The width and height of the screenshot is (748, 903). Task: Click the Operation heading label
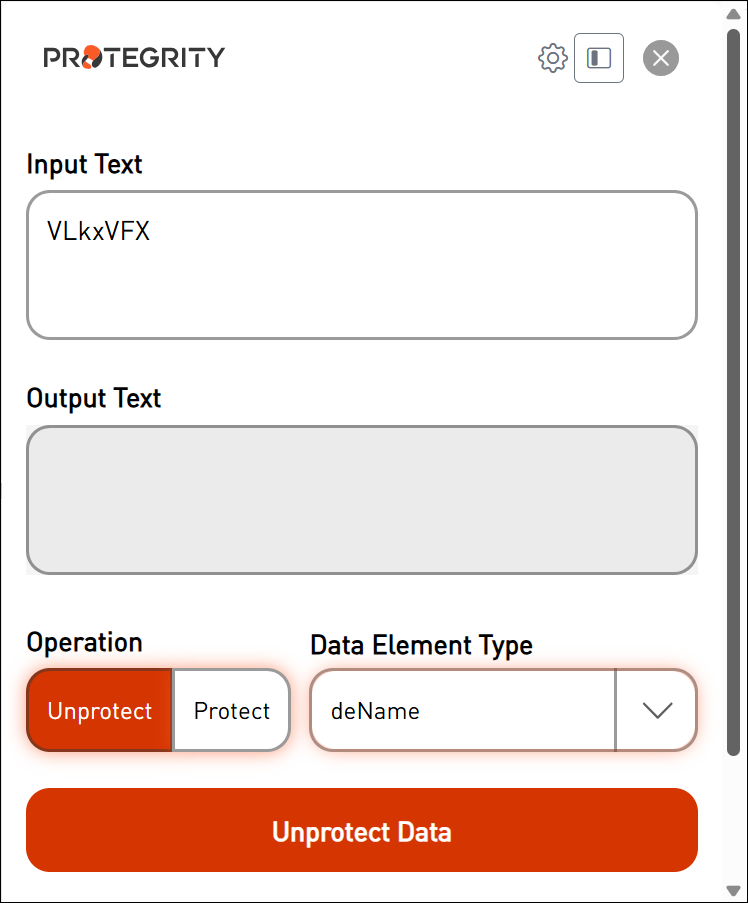coord(85,642)
